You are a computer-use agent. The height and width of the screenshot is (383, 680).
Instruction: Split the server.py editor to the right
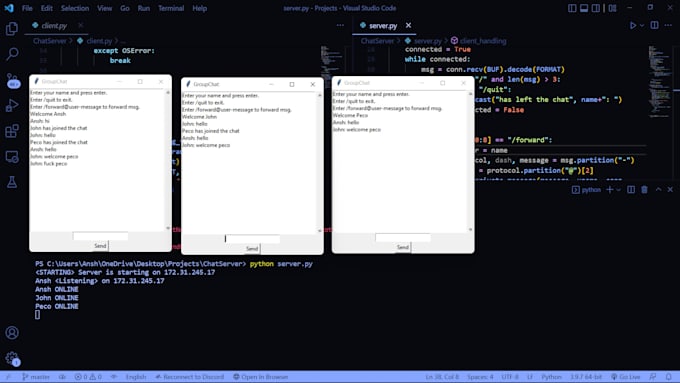pyautogui.click(x=654, y=25)
